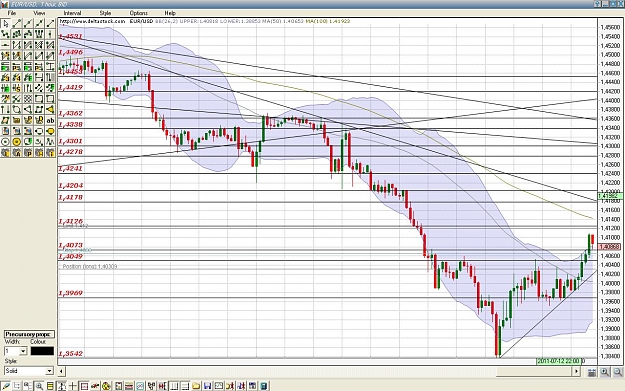Click the 1,4241 price level label
The height and width of the screenshot is (391, 625).
pyautogui.click(x=71, y=168)
